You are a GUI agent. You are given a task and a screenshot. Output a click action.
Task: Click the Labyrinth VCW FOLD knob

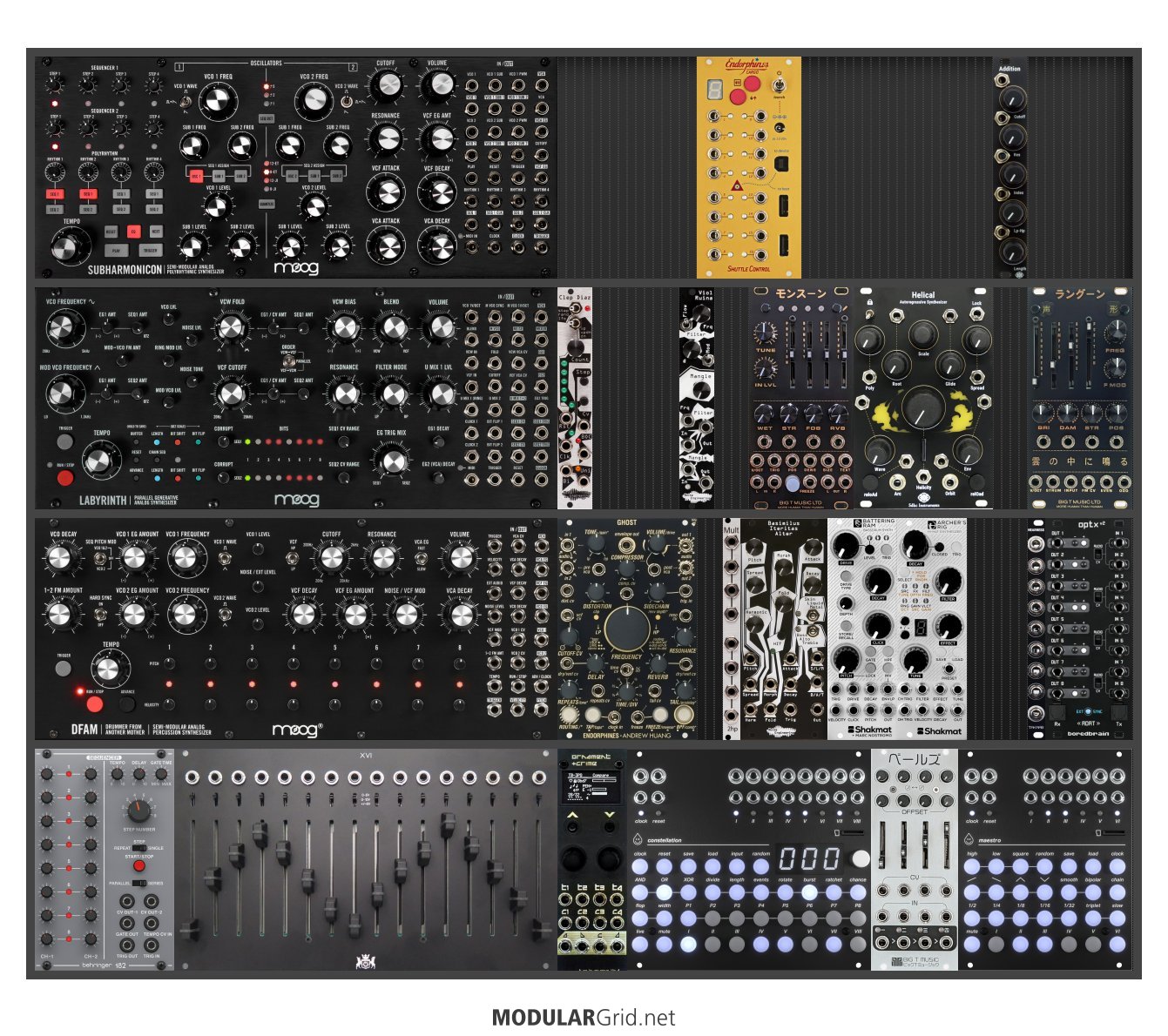pyautogui.click(x=231, y=327)
